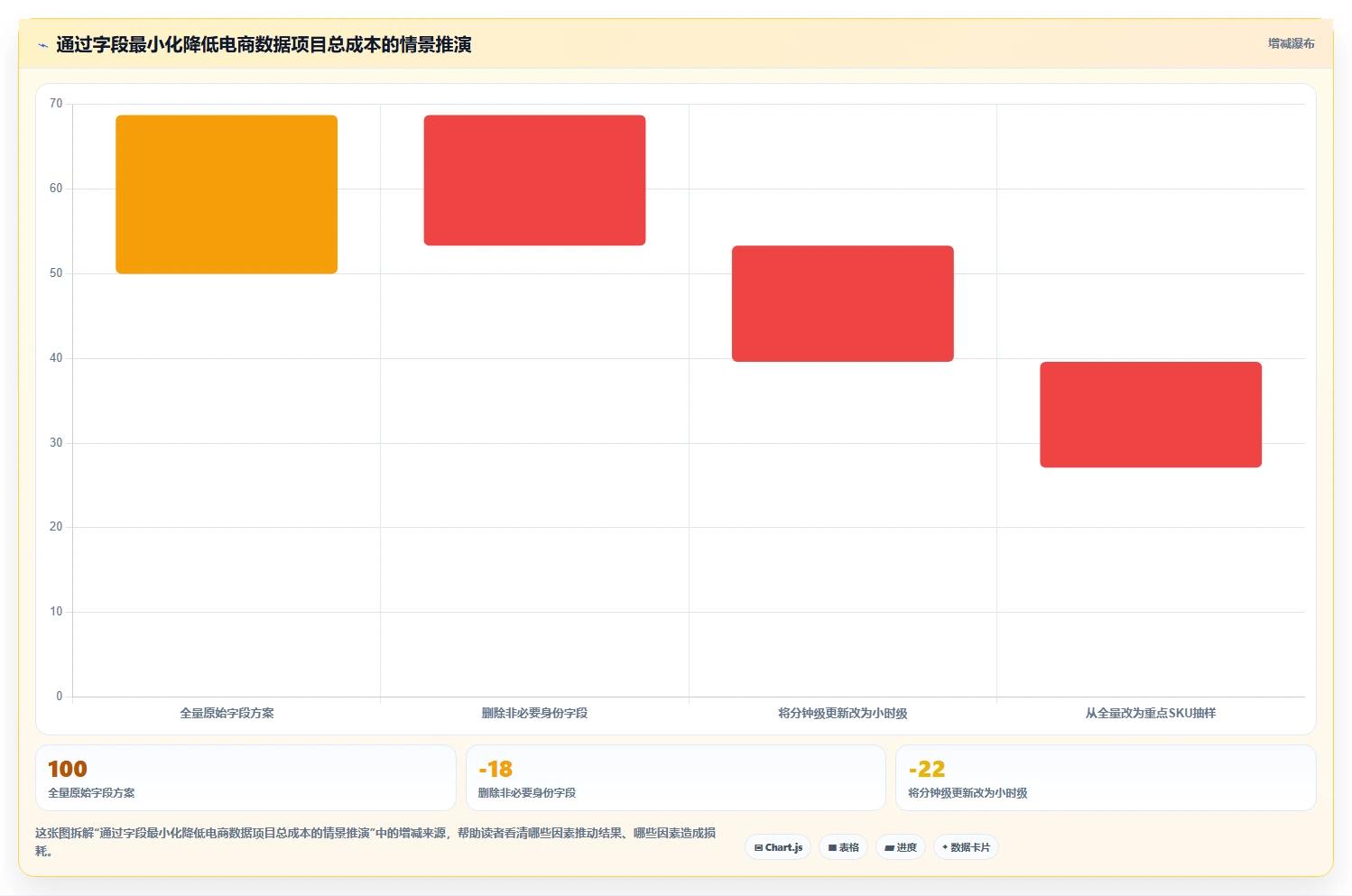Click the heading 通过字段最小化降低电商数据项目总成本的情景推演
Screen dimensions: 1352x896
click(264, 44)
